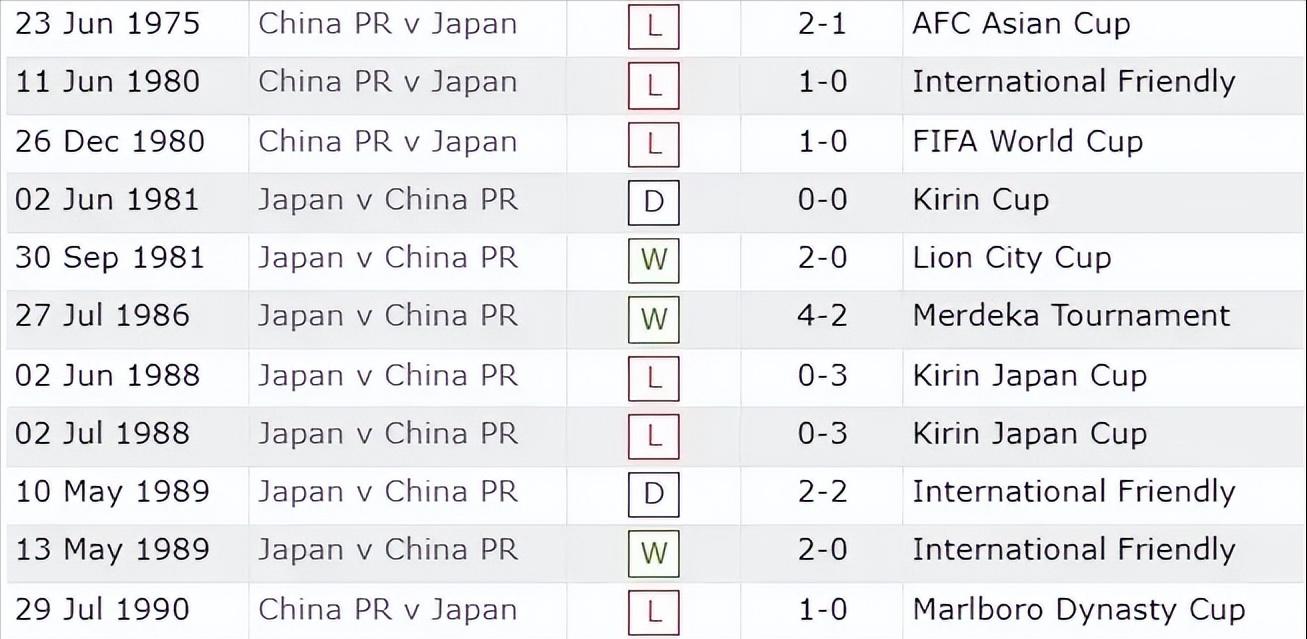Click the W badge in the Merdeka Tournament row
The width and height of the screenshot is (1307, 639).
coord(654,319)
